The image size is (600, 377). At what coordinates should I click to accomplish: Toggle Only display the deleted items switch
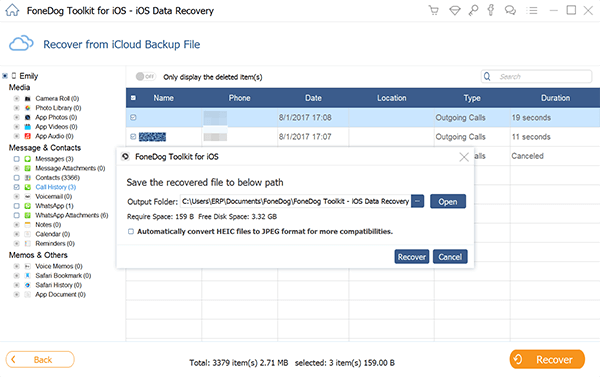point(145,77)
